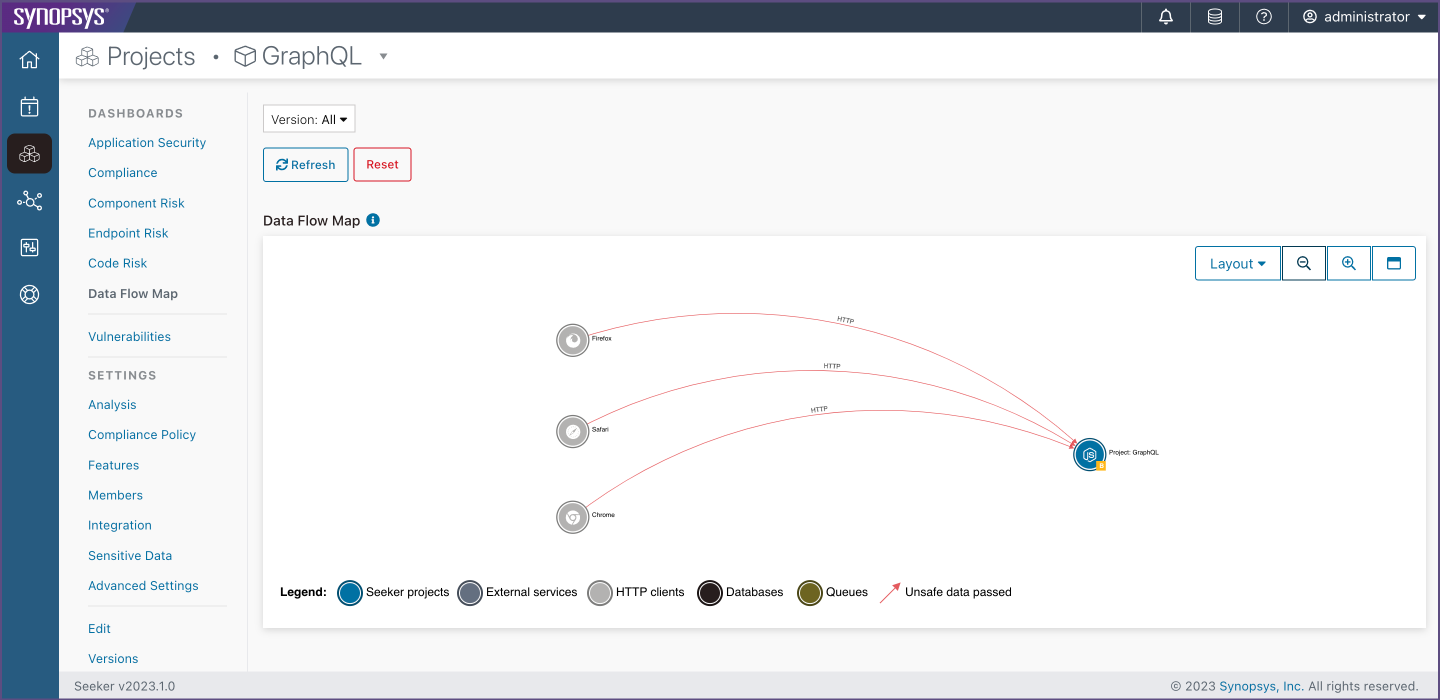
Task: Open the help question mark icon
Action: point(1264,17)
